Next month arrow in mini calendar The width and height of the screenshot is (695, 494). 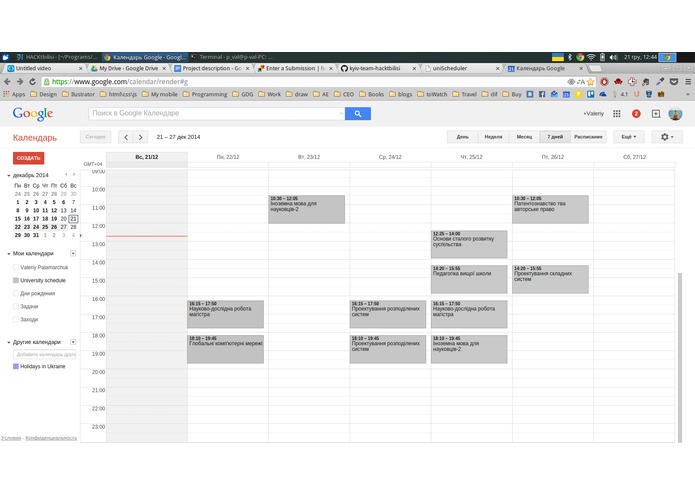tap(74, 175)
